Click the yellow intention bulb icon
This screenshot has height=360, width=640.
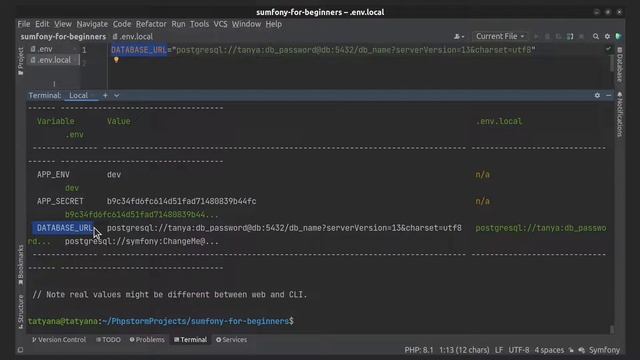116,60
